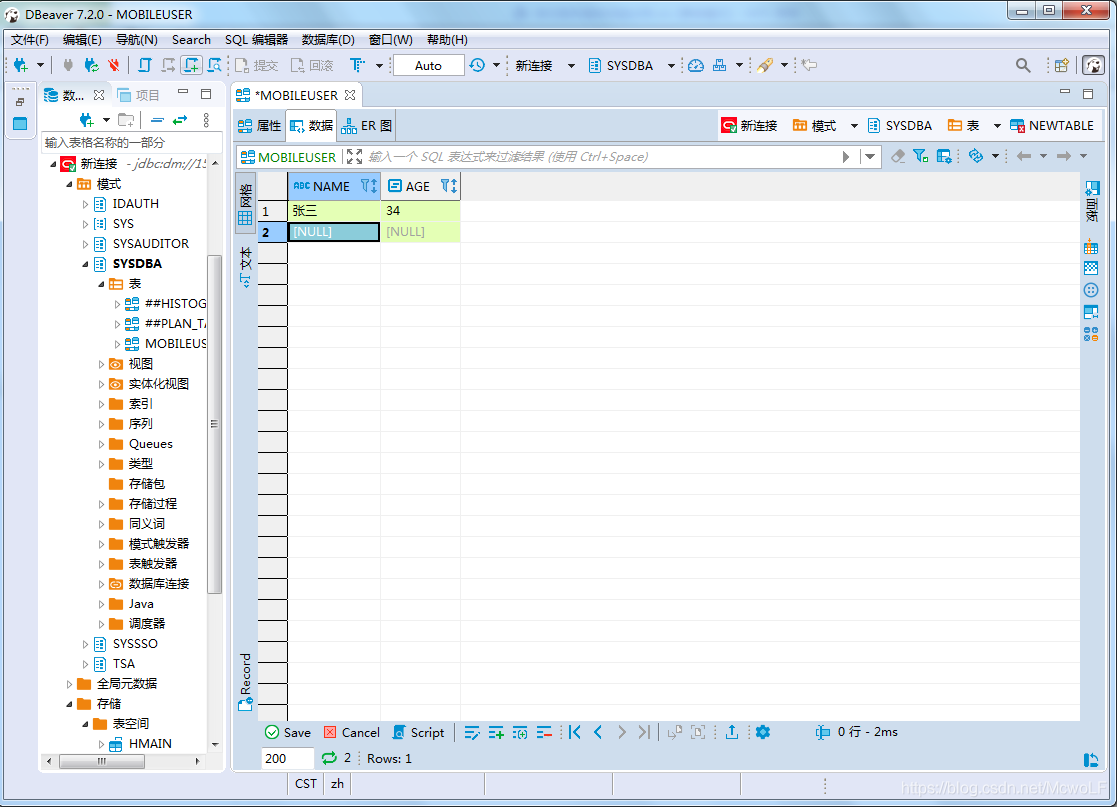1117x807 pixels.
Task: Open the 窗口(W) menu
Action: 390,40
